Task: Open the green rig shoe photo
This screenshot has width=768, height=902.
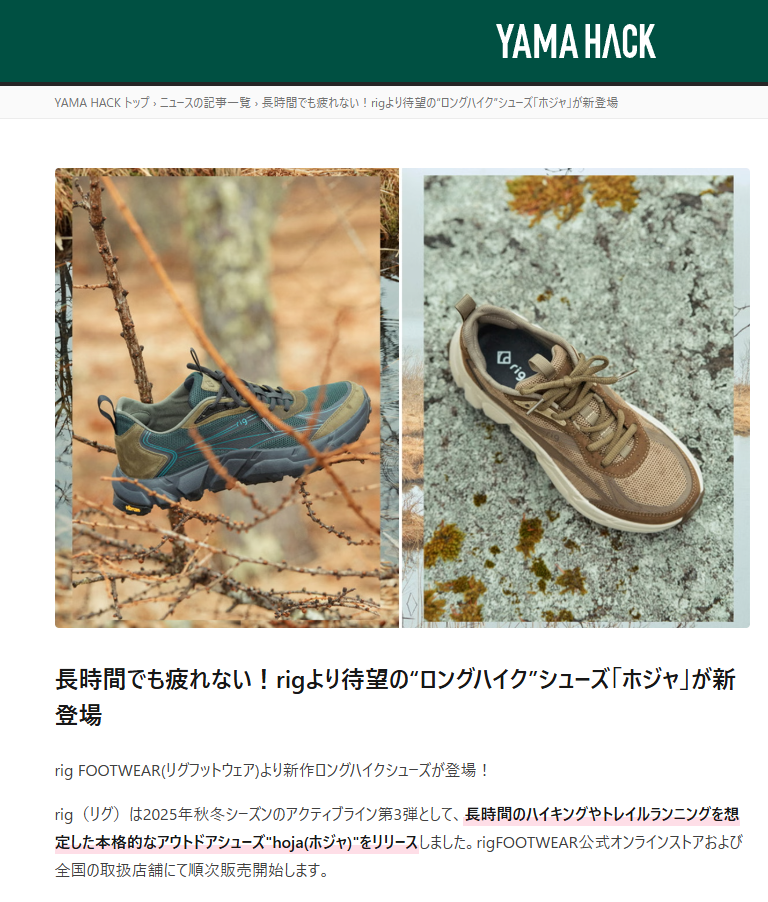Action: 227,398
